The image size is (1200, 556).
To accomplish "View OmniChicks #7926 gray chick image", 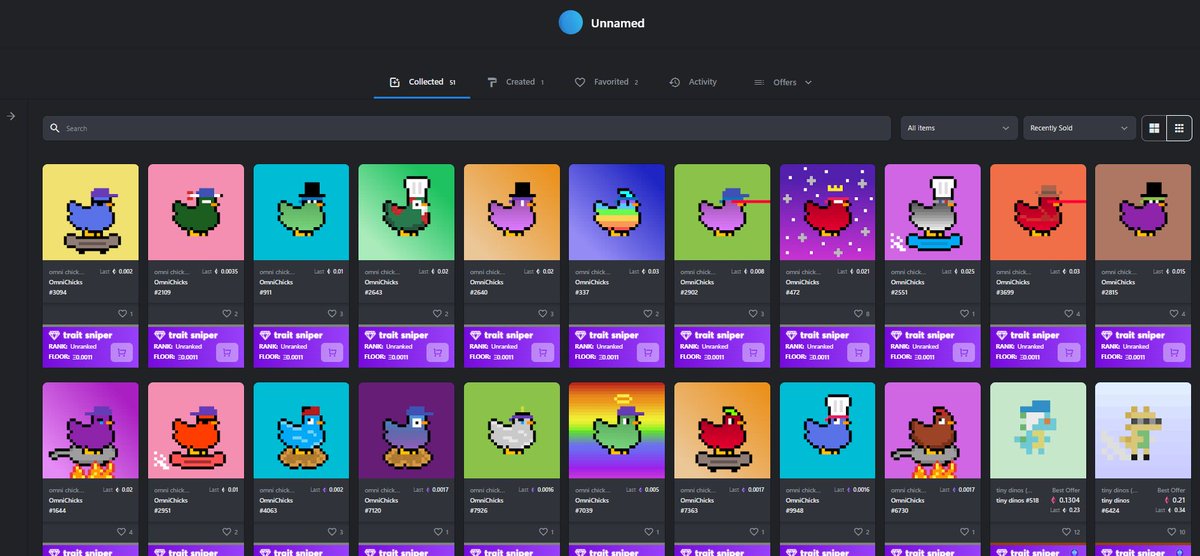I will [512, 430].
